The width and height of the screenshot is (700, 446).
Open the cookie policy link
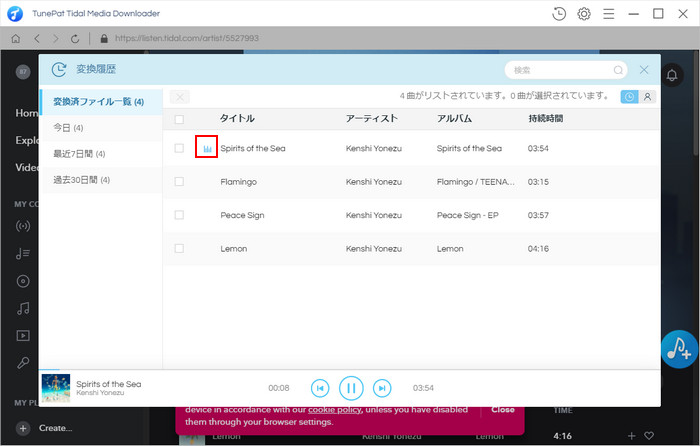pos(334,409)
